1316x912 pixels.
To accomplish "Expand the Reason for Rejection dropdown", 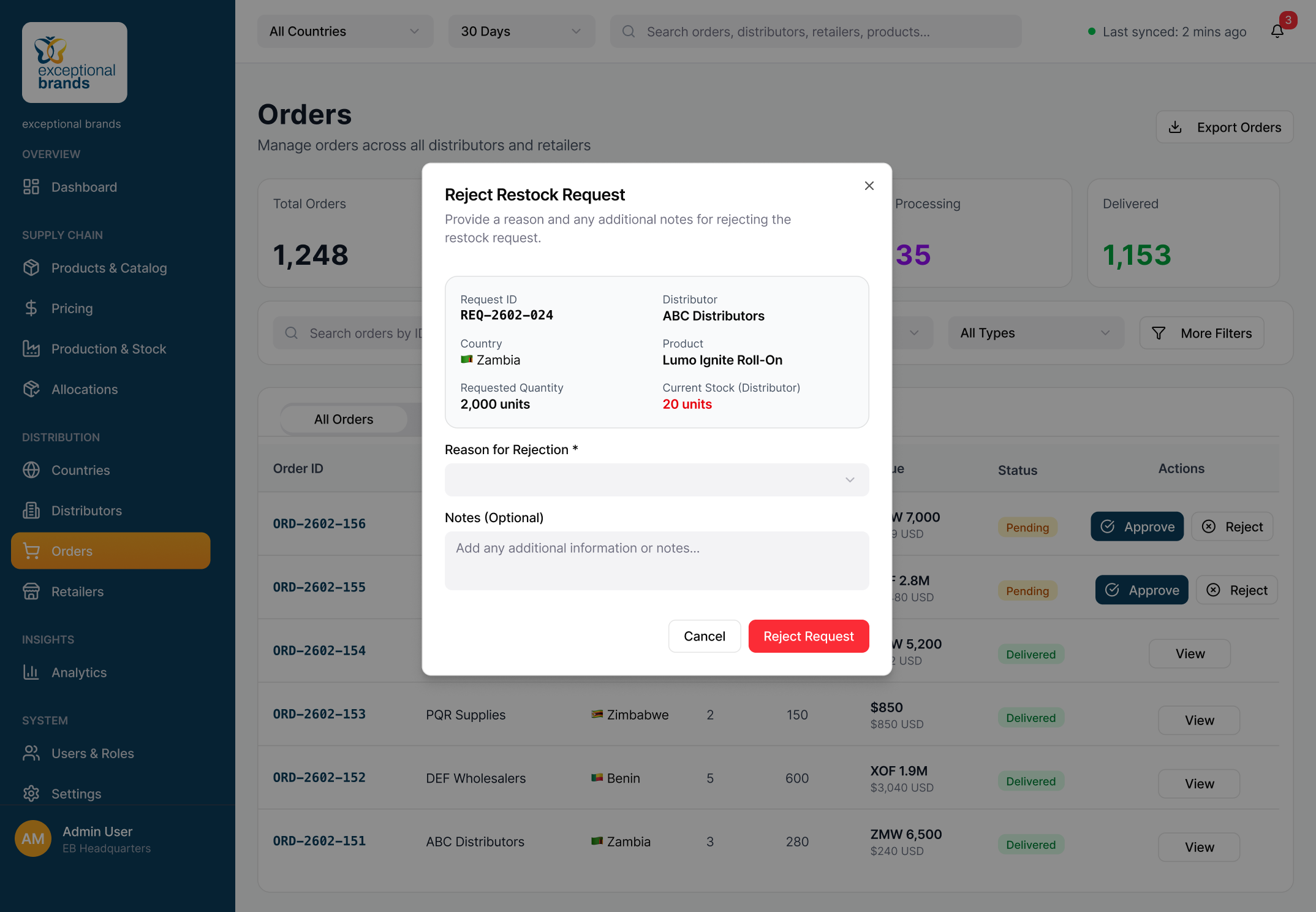I will click(657, 480).
